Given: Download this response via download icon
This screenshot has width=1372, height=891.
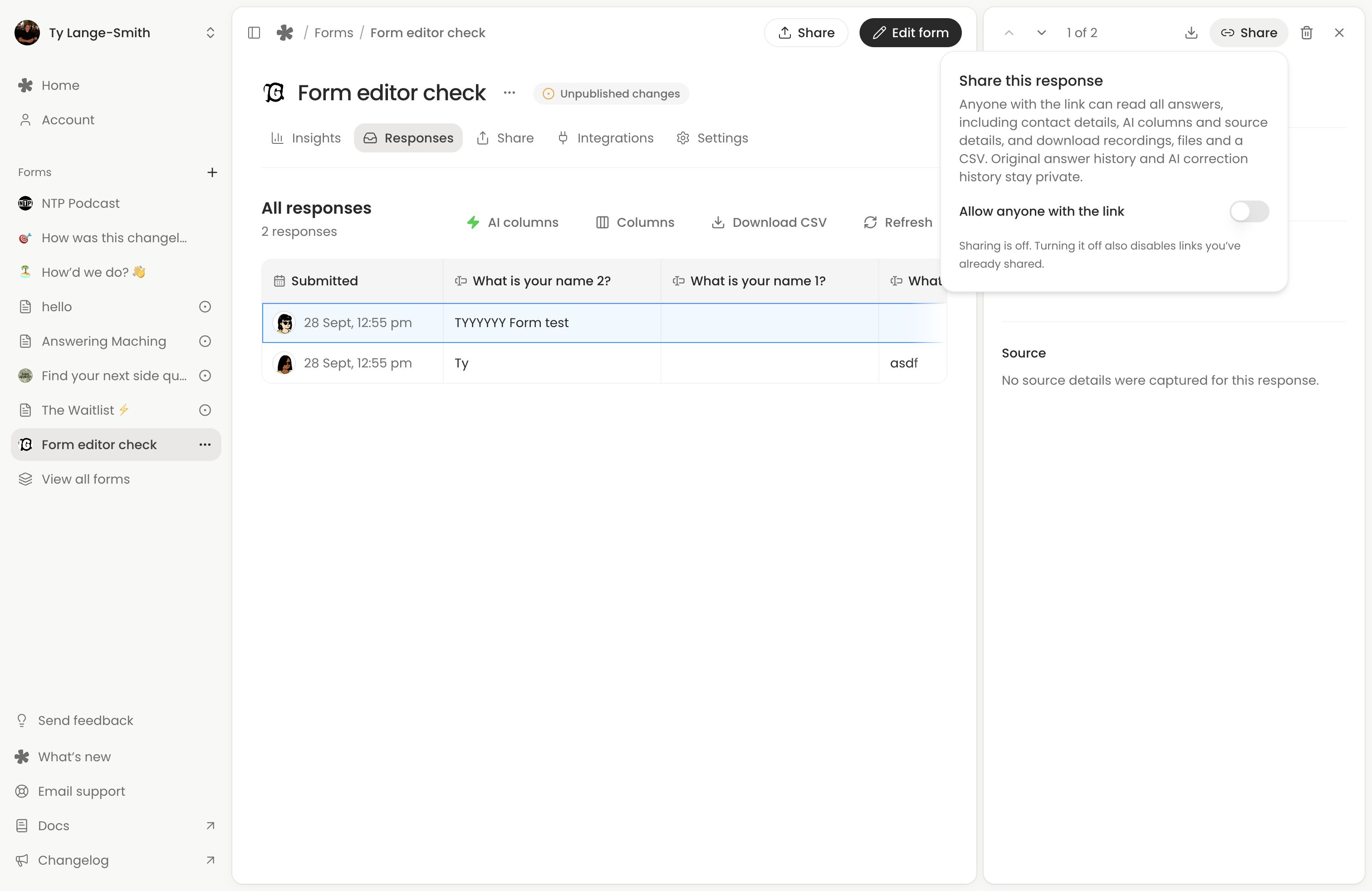Looking at the screenshot, I should click(1191, 33).
